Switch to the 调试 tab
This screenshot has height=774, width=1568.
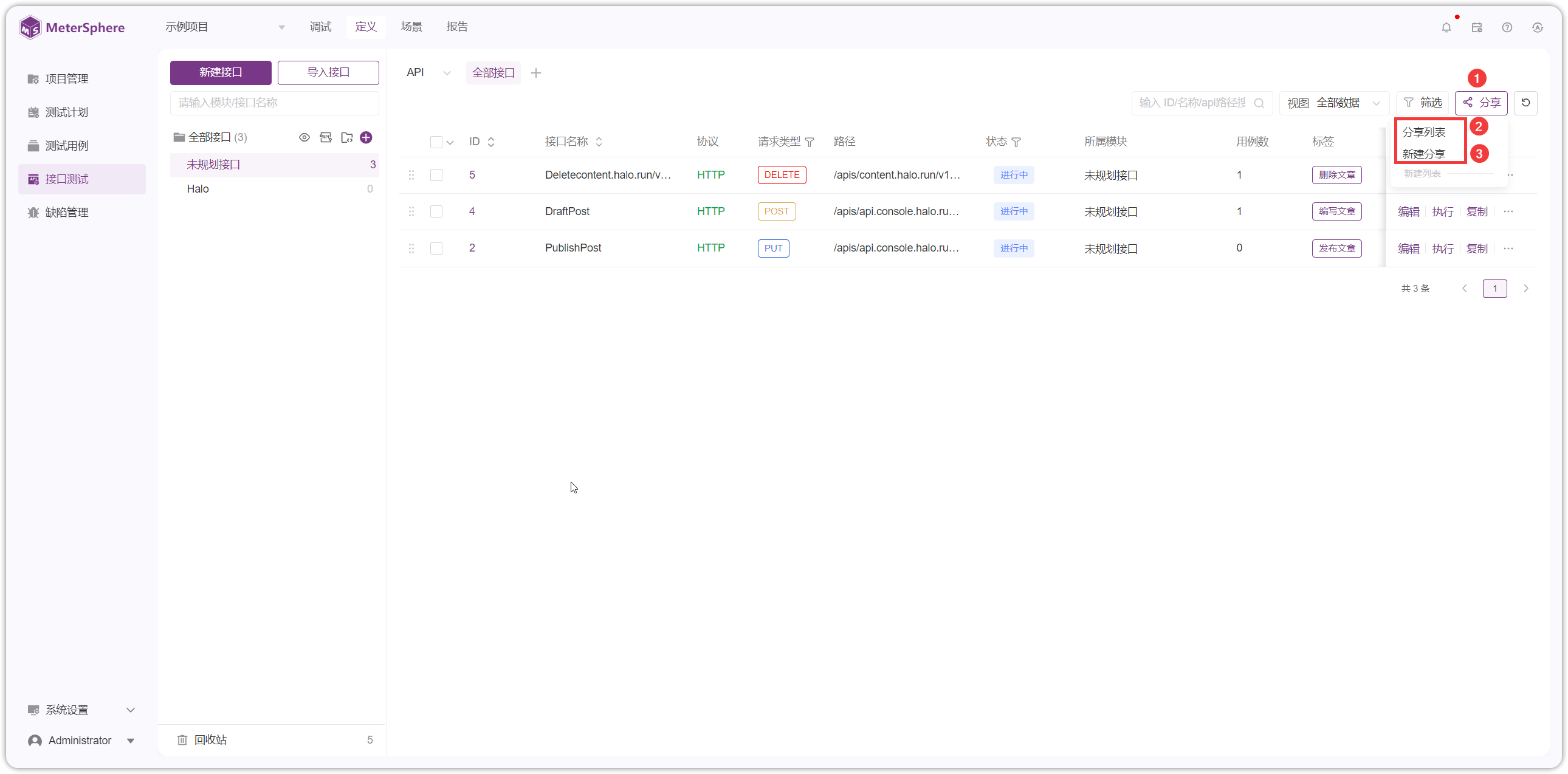[320, 27]
